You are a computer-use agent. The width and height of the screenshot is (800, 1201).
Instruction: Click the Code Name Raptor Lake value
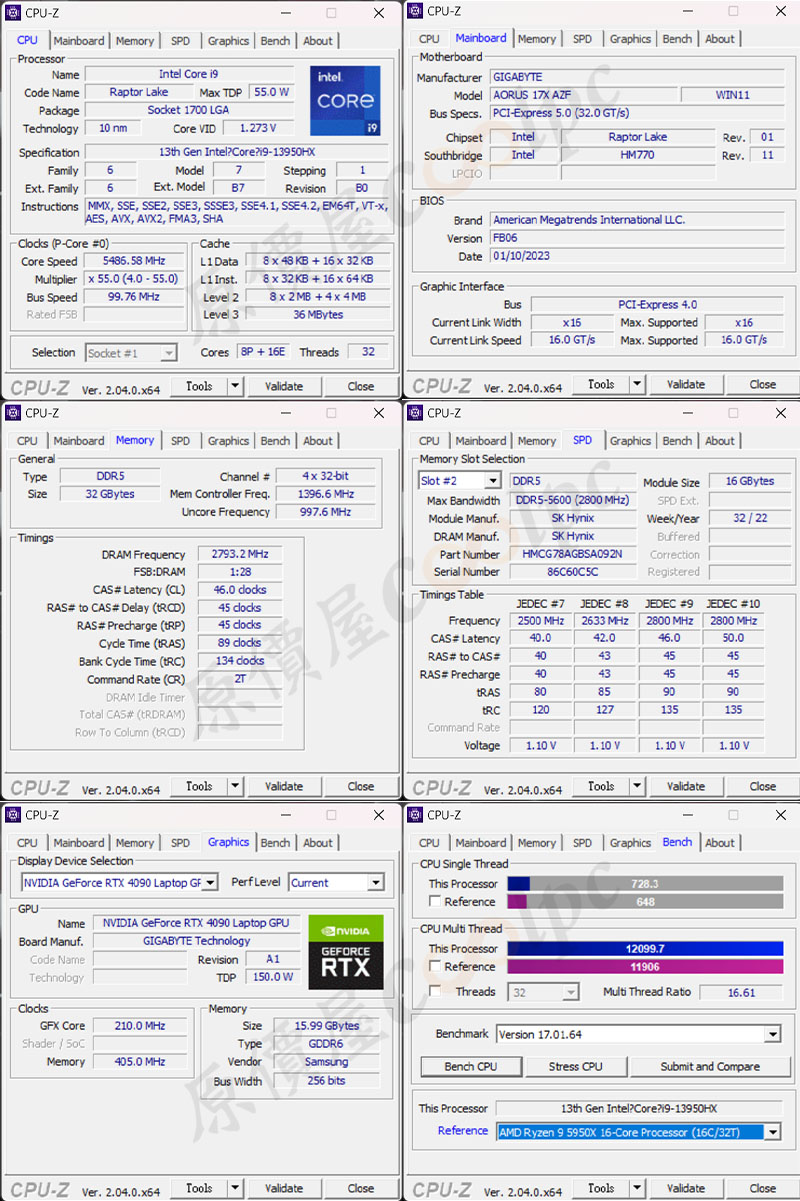[x=139, y=93]
